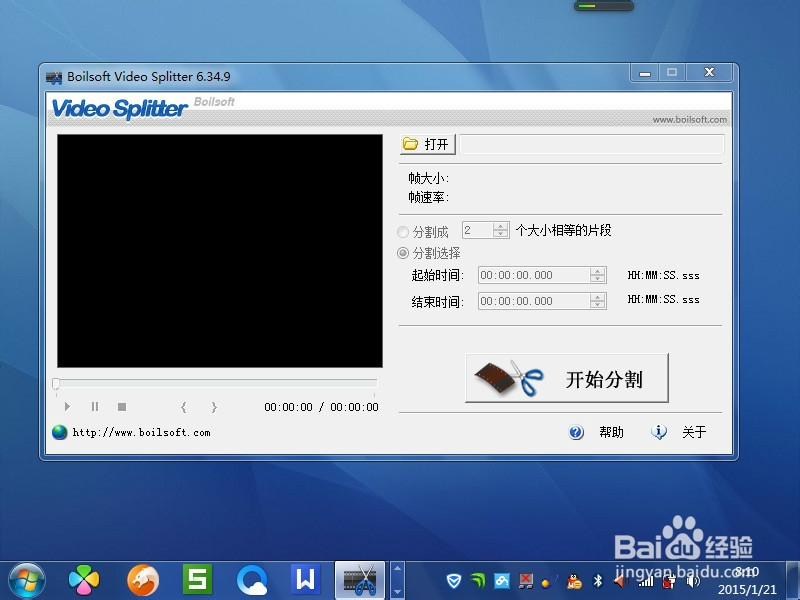Viewport: 800px width, 600px height.
Task: Click the volume speaker tray icon
Action: (694, 581)
